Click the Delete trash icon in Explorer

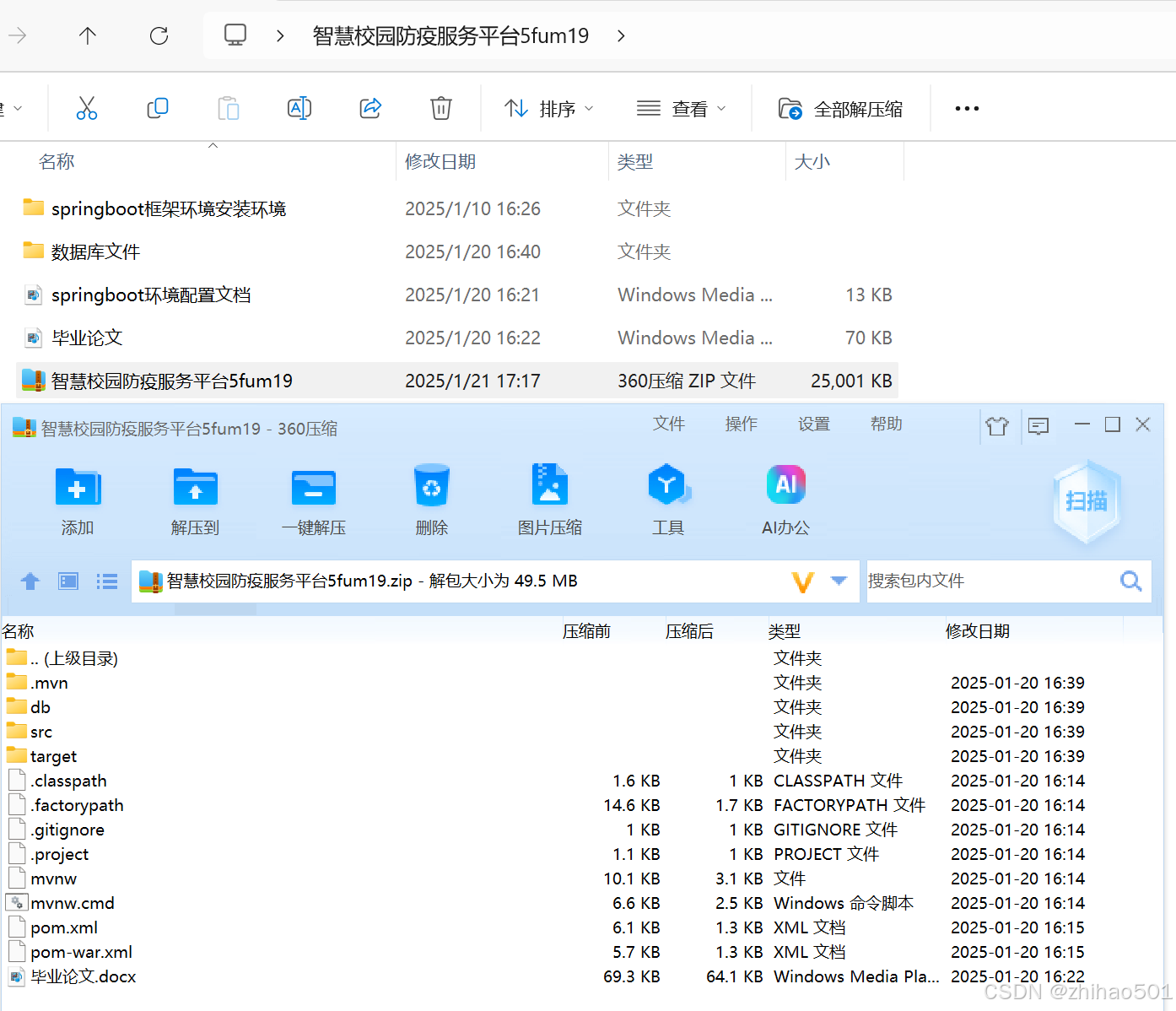click(441, 108)
